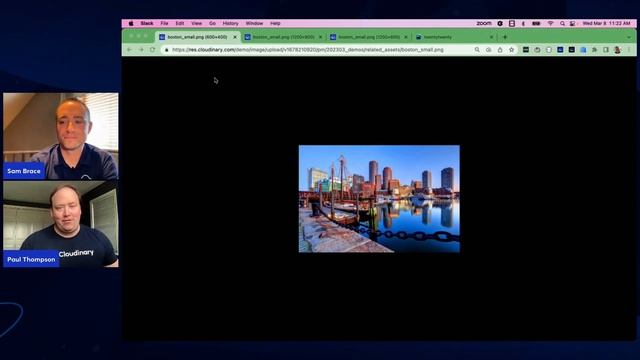Open the View menu
This screenshot has width=640, height=360.
[196, 24]
